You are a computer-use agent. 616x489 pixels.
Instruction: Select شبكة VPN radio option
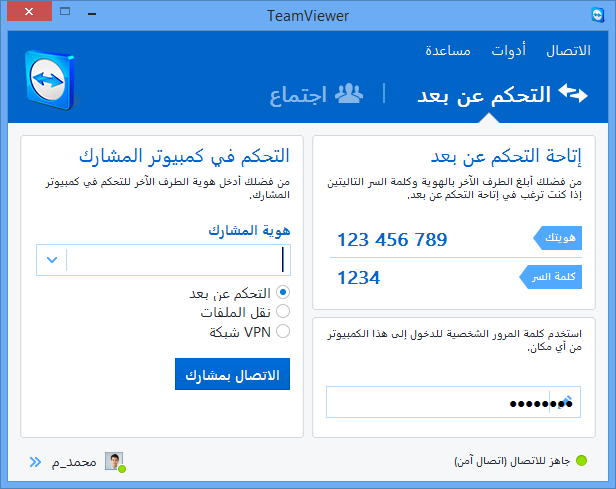point(283,331)
